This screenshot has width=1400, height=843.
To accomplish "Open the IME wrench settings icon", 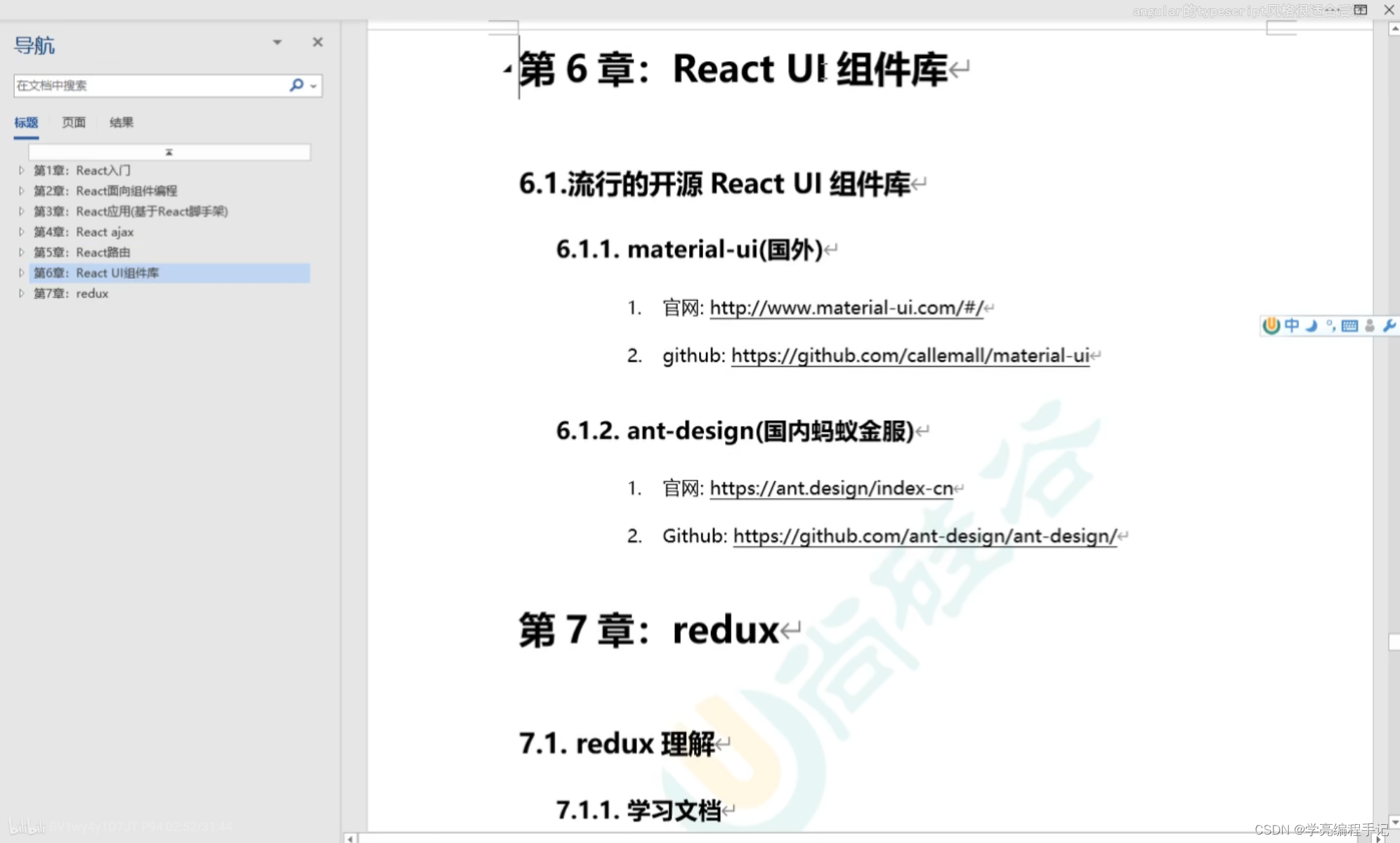I will (1389, 325).
